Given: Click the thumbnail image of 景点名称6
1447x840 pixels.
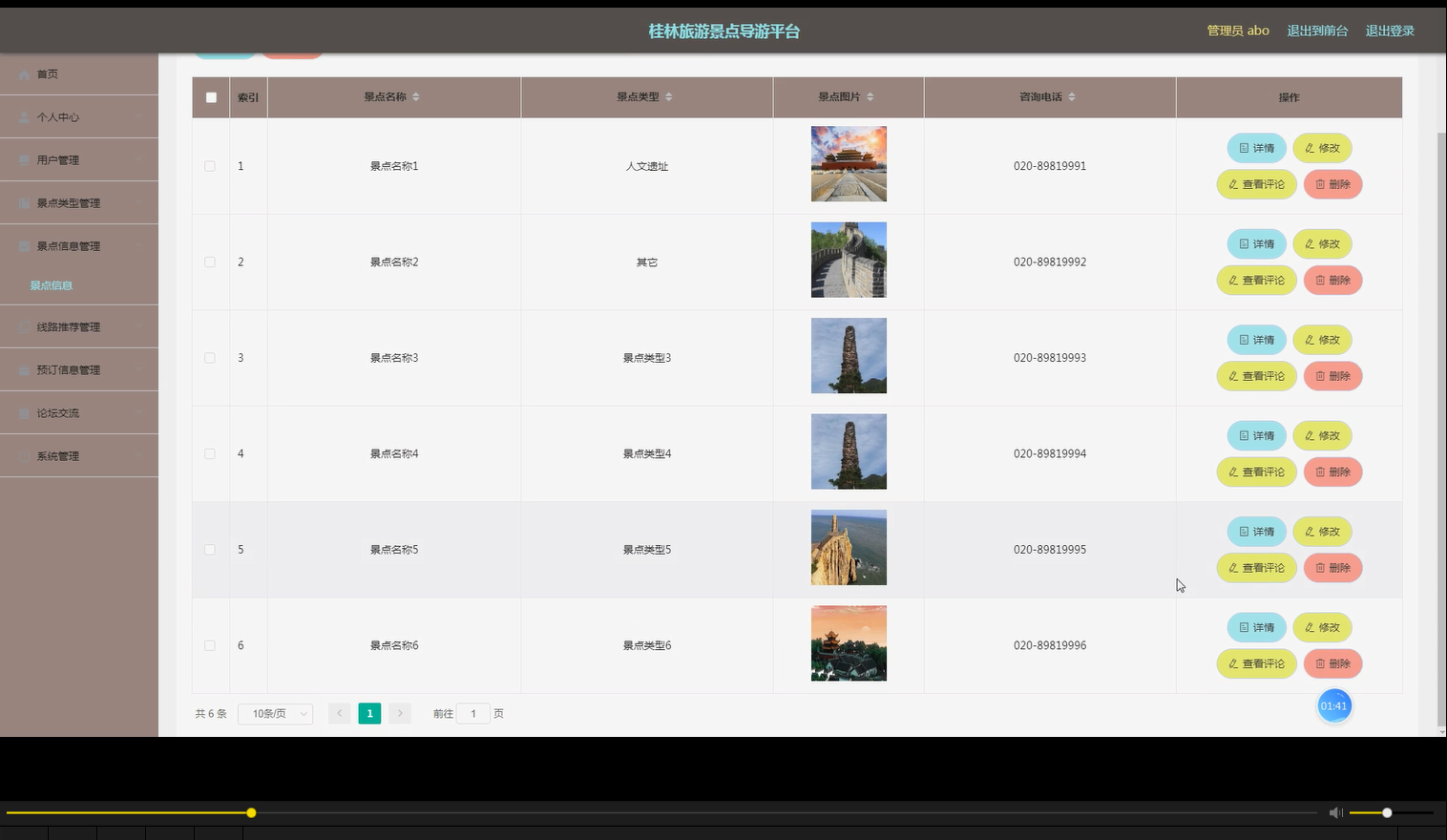Looking at the screenshot, I should [x=848, y=643].
